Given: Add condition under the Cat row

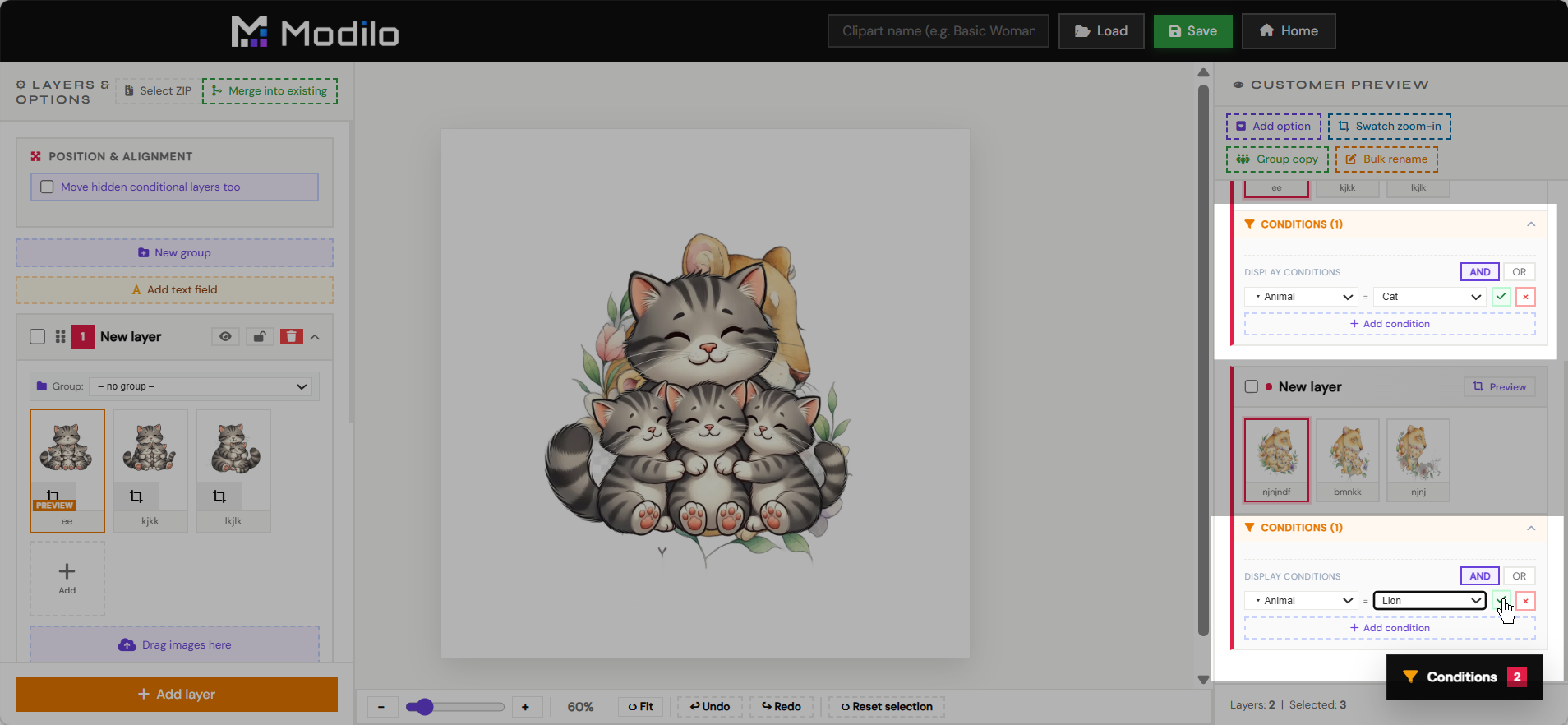Looking at the screenshot, I should pos(1390,324).
